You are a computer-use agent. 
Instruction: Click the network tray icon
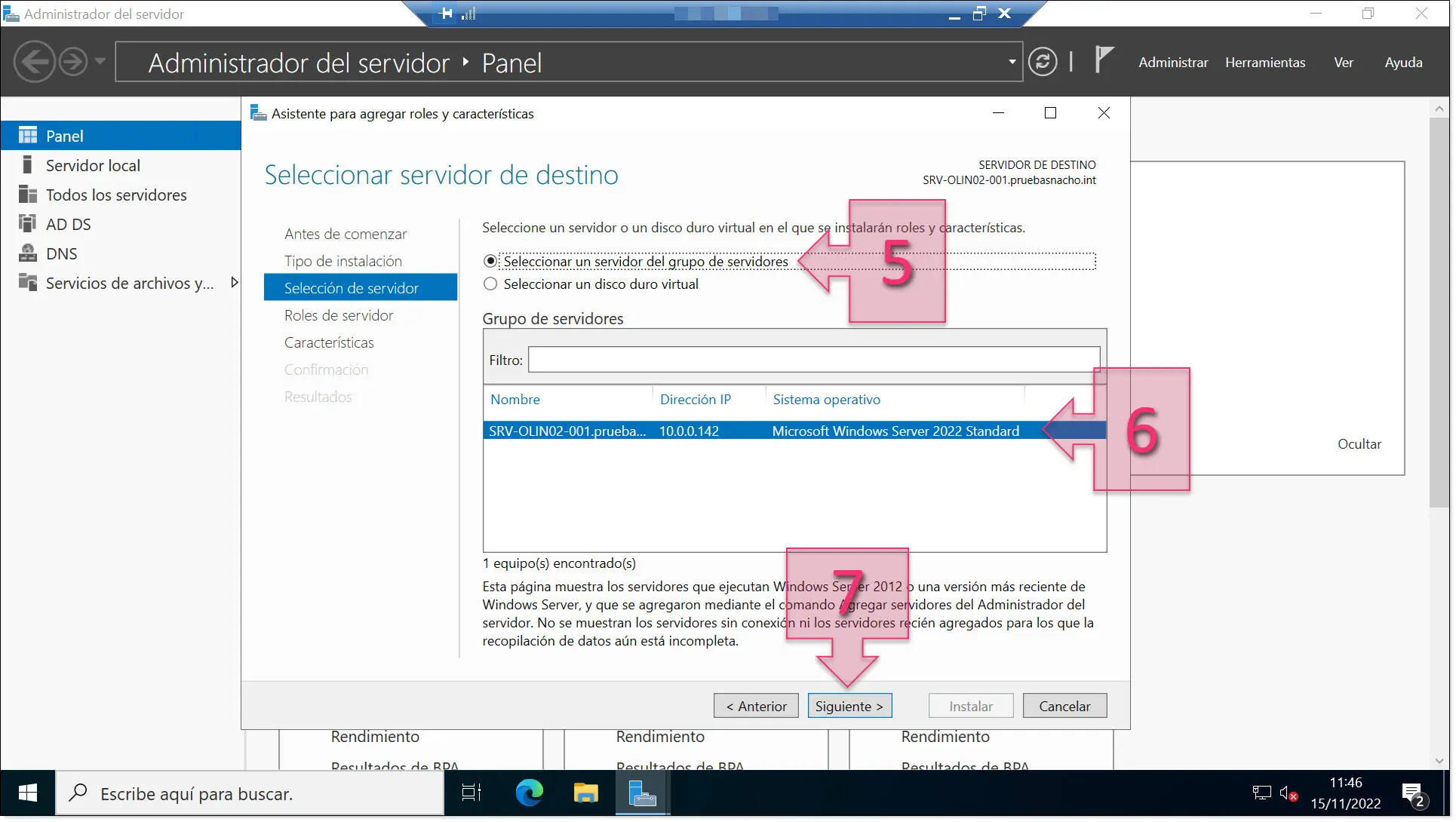[1261, 793]
